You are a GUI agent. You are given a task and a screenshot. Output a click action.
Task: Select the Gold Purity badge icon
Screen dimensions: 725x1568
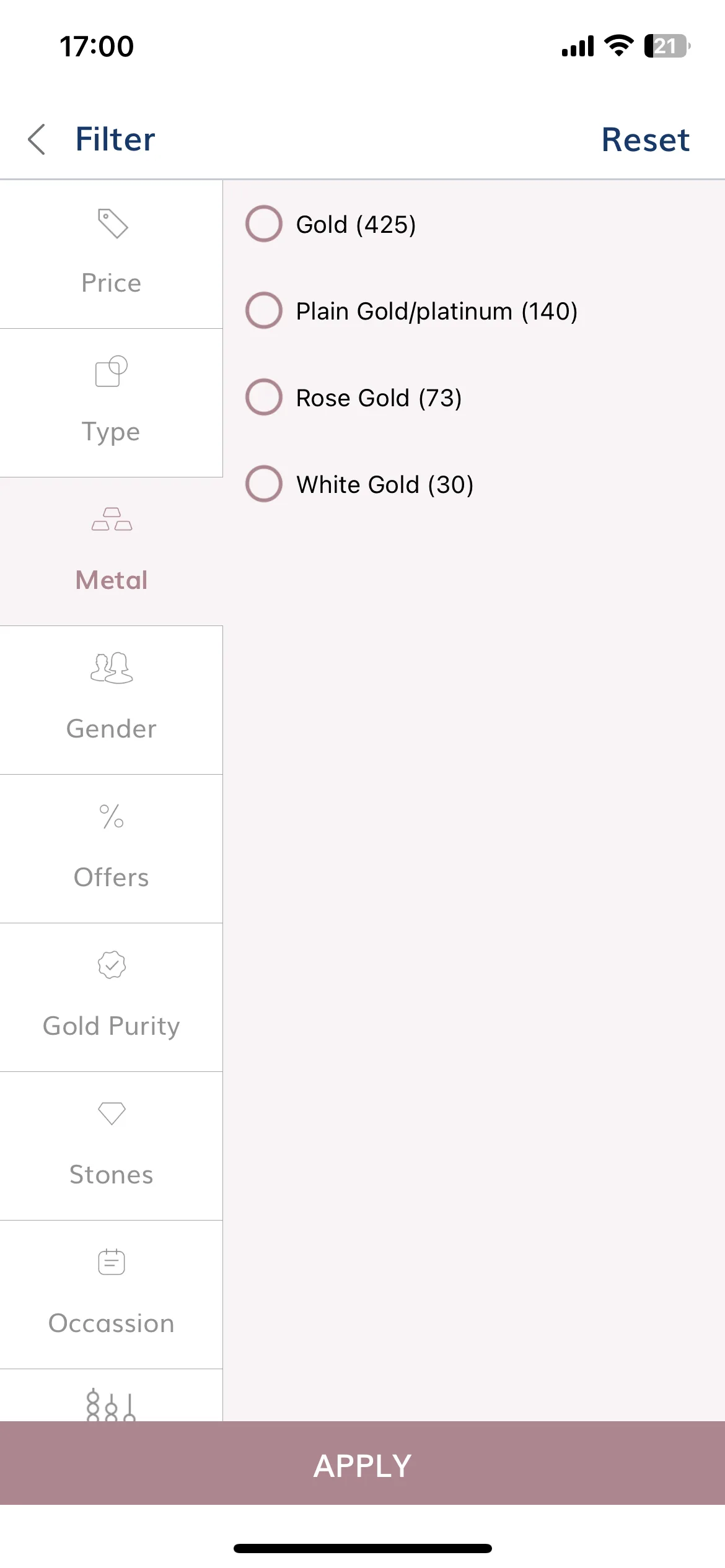[x=112, y=965]
